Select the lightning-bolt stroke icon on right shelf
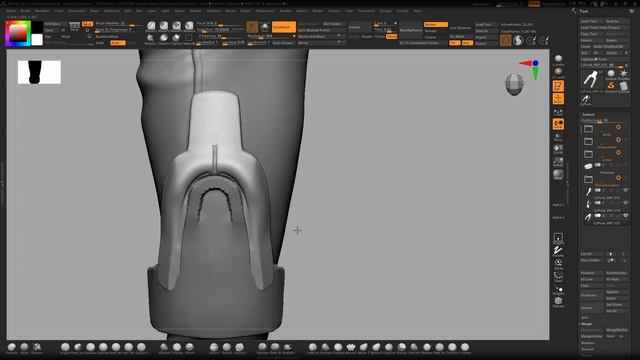Image resolution: width=640 pixels, height=360 pixels. pyautogui.click(x=558, y=250)
